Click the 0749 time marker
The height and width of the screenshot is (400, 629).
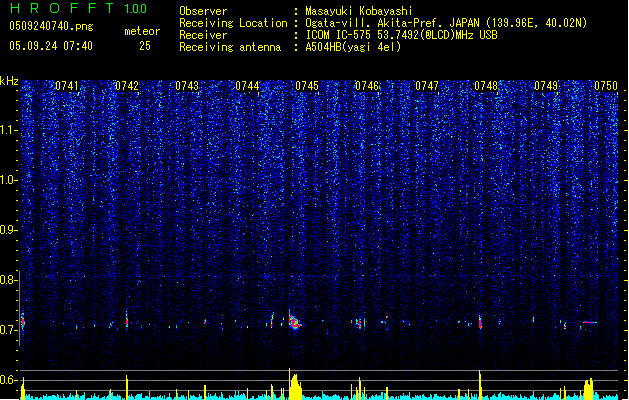tap(546, 86)
